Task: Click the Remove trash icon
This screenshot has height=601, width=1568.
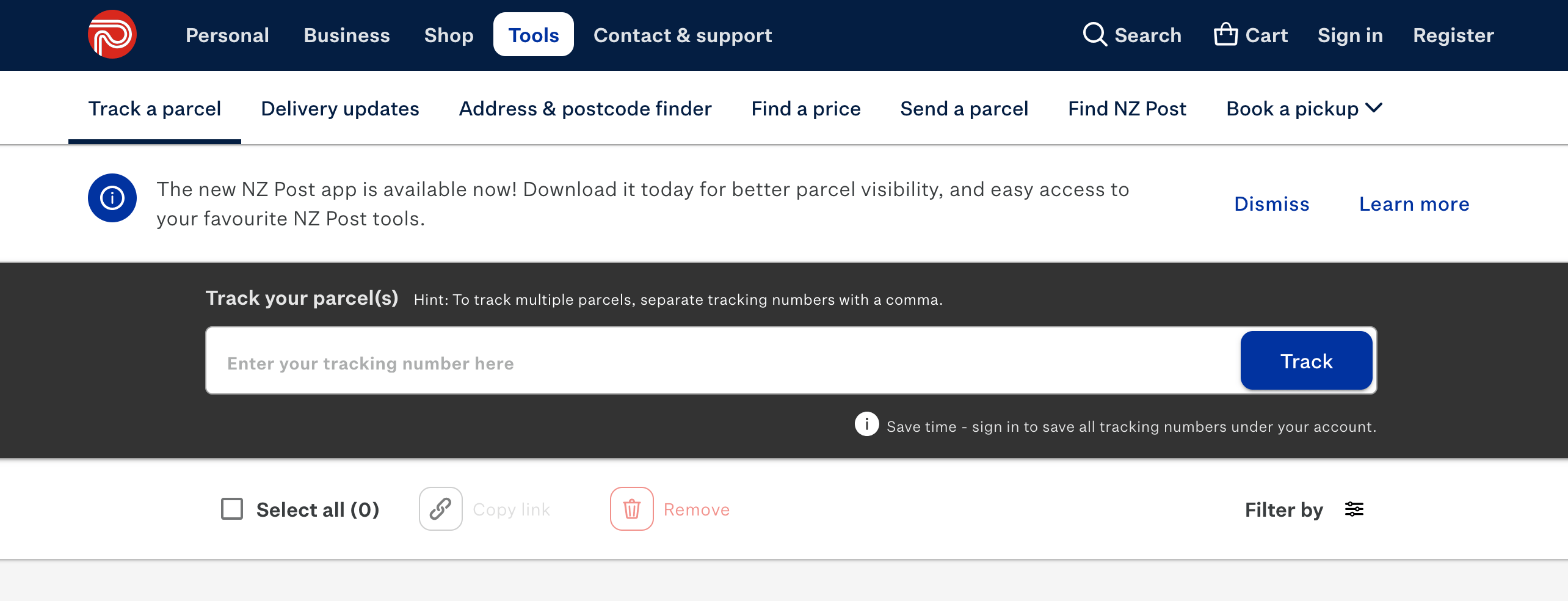Action: coord(631,509)
